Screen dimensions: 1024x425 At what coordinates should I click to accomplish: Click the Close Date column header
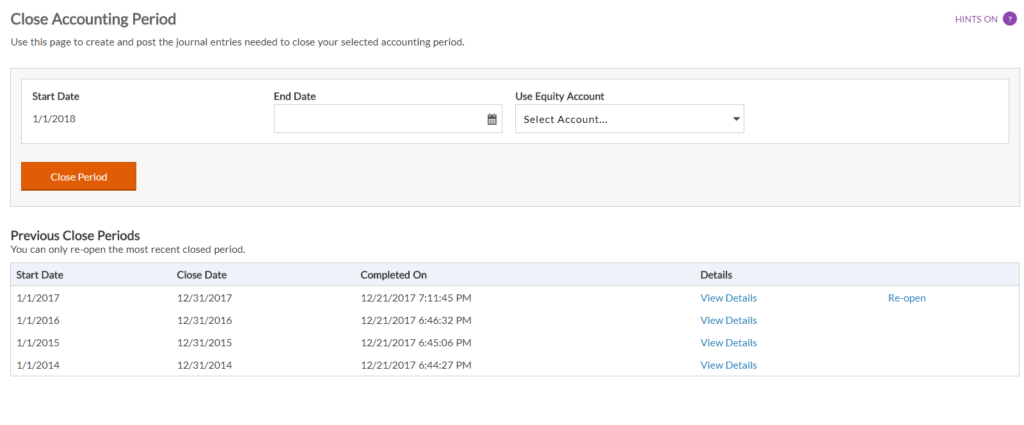202,275
